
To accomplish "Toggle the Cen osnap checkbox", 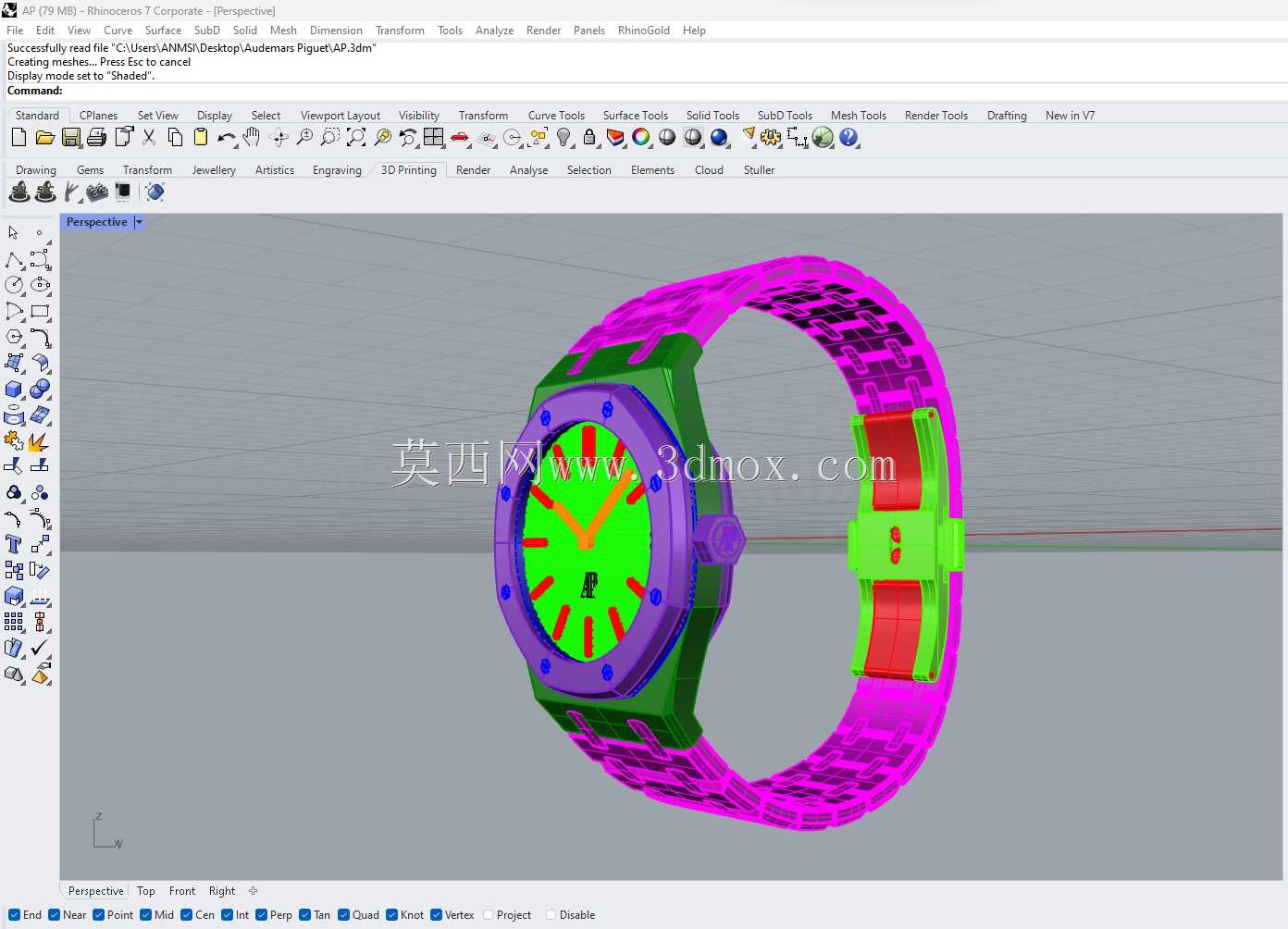I will [x=187, y=915].
